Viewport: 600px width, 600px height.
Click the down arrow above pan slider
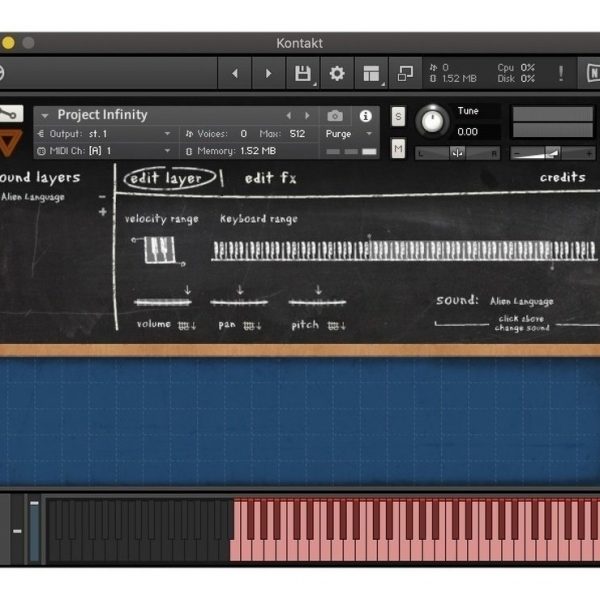point(240,290)
